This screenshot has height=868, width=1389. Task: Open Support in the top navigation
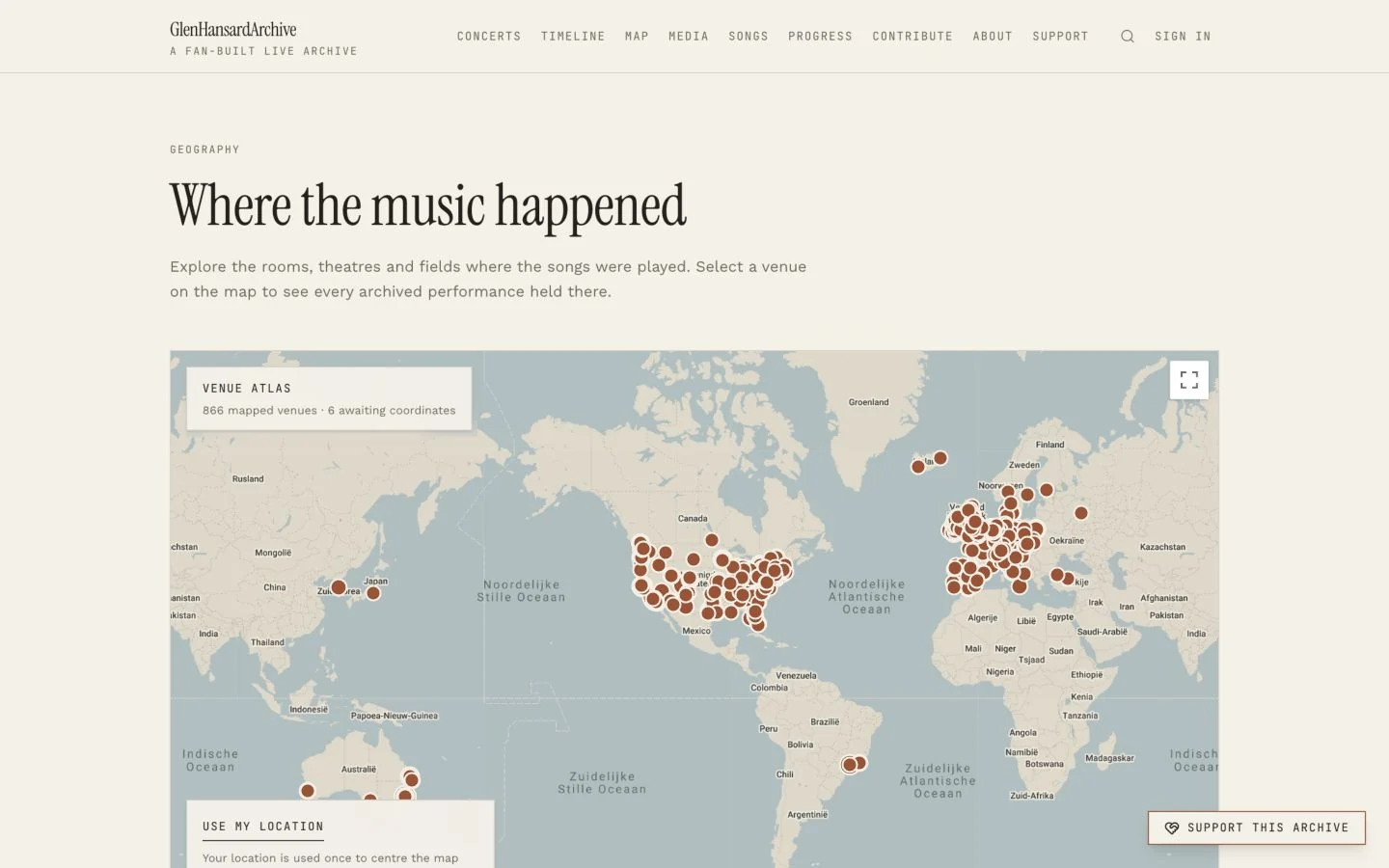[1060, 37]
